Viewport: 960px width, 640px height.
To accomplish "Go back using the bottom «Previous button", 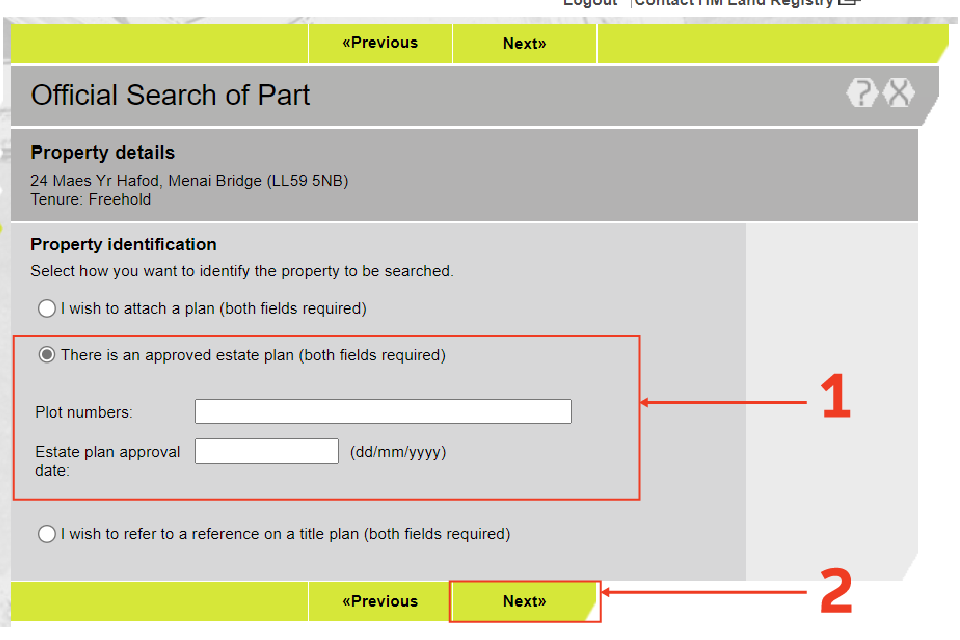I will click(380, 601).
